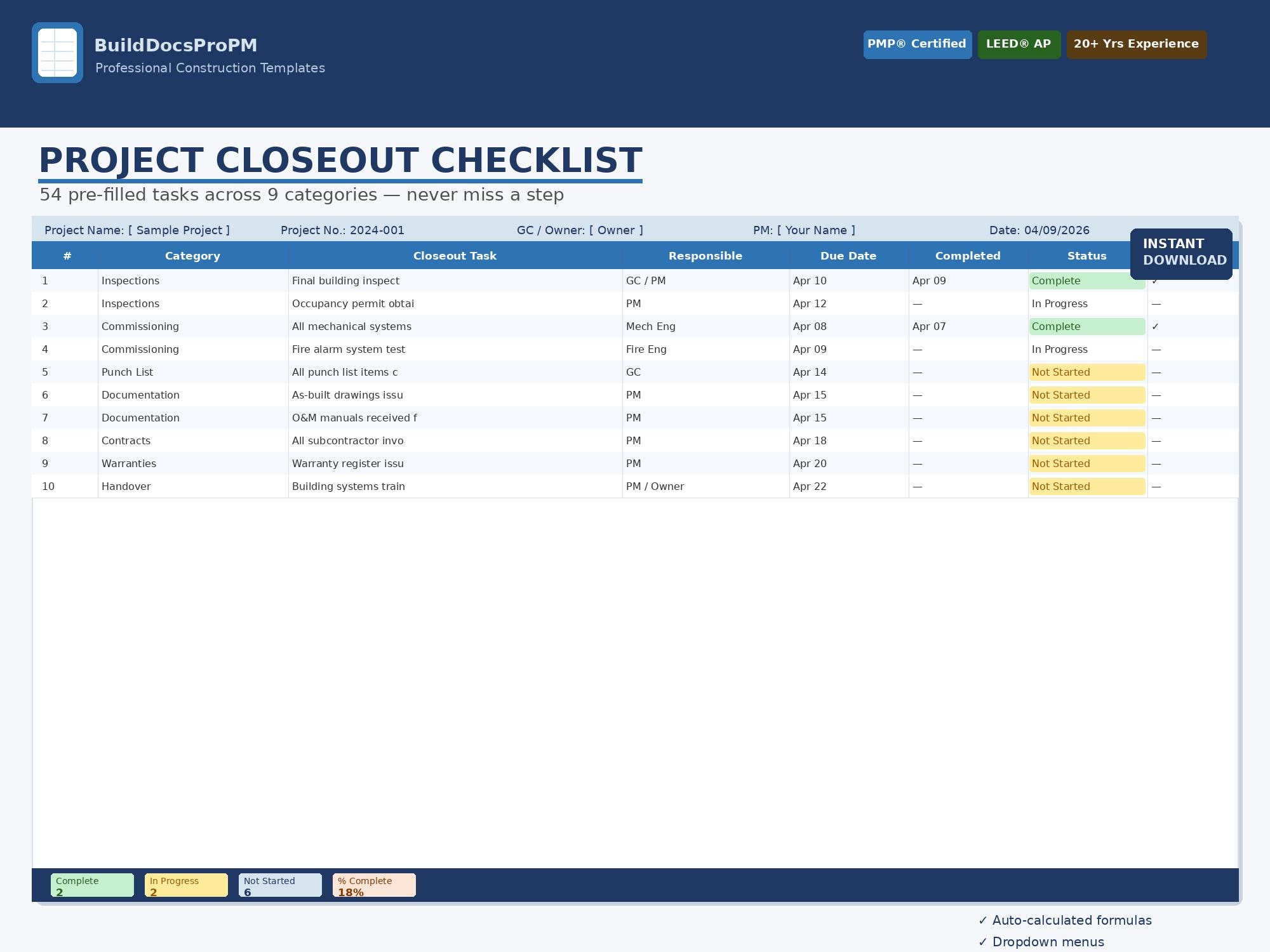Toggle dash mark in subcontractor invo row
This screenshot has width=1270, height=952.
click(x=1156, y=440)
